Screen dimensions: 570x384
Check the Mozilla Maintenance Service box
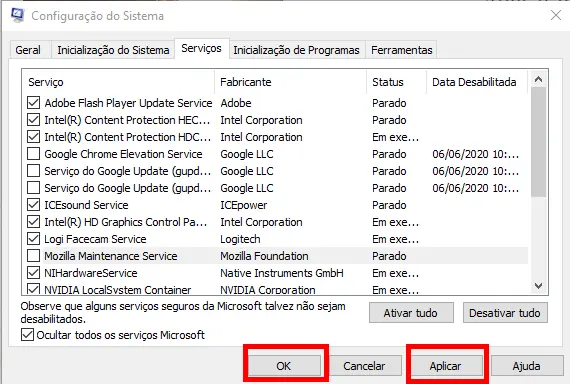point(33,256)
